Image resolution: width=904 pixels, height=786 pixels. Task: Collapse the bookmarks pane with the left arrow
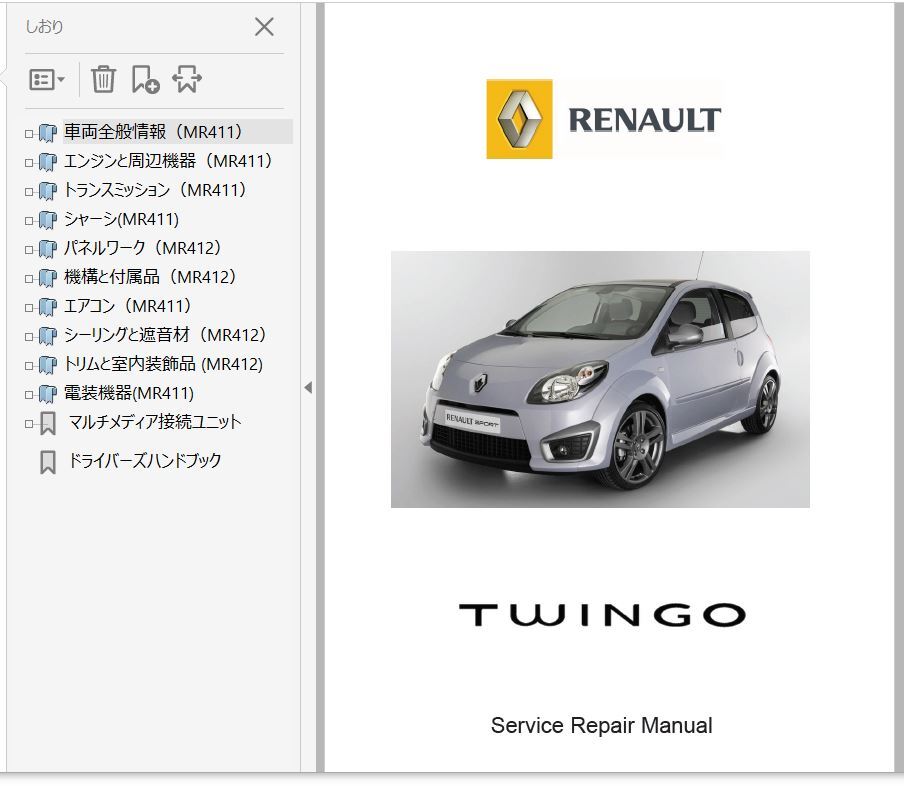click(x=308, y=388)
